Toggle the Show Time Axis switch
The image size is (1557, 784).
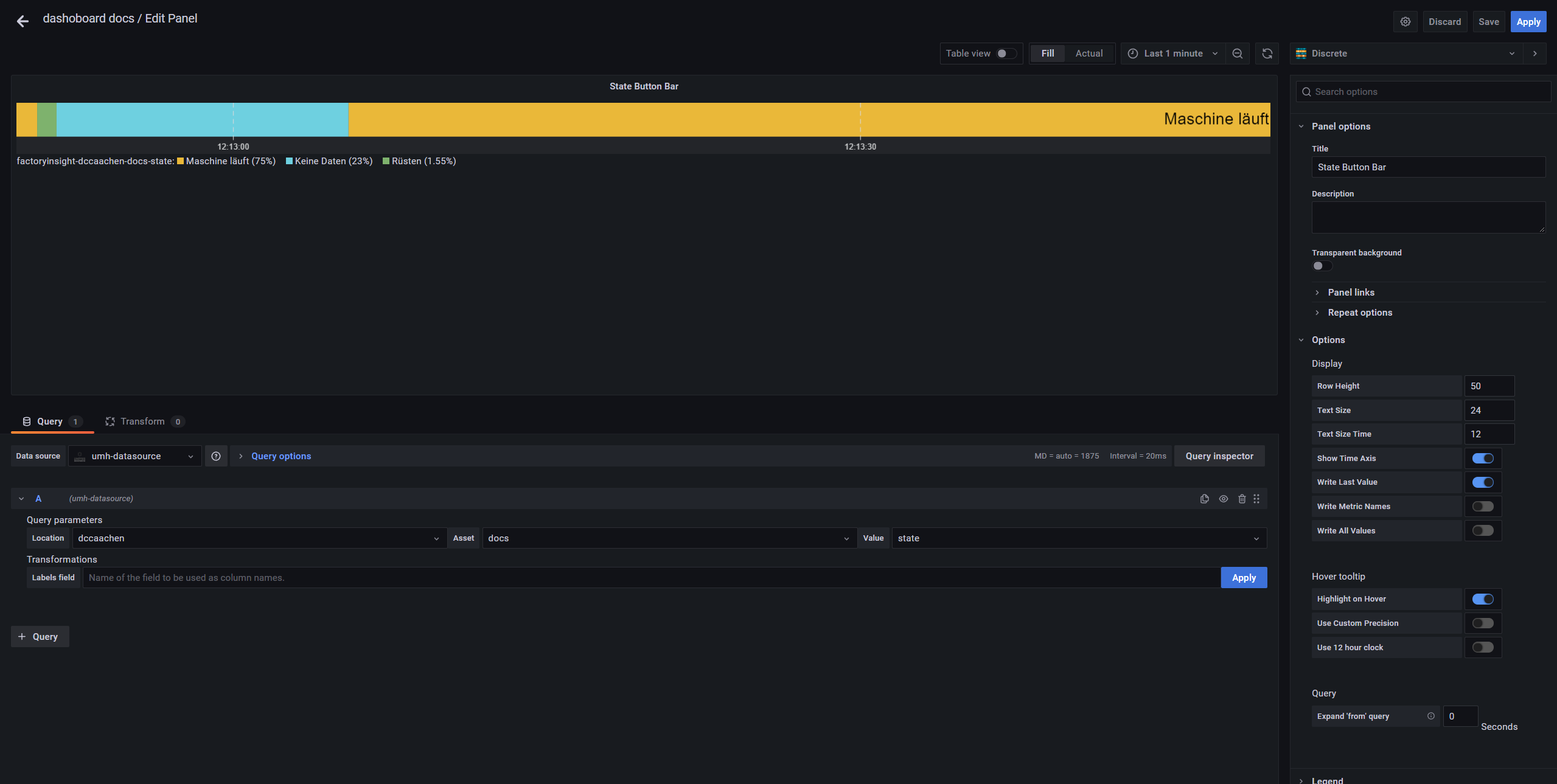(x=1483, y=458)
